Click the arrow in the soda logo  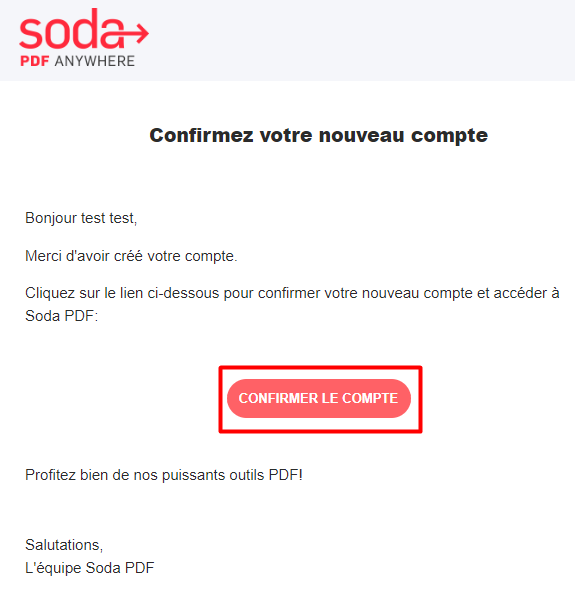[134, 34]
